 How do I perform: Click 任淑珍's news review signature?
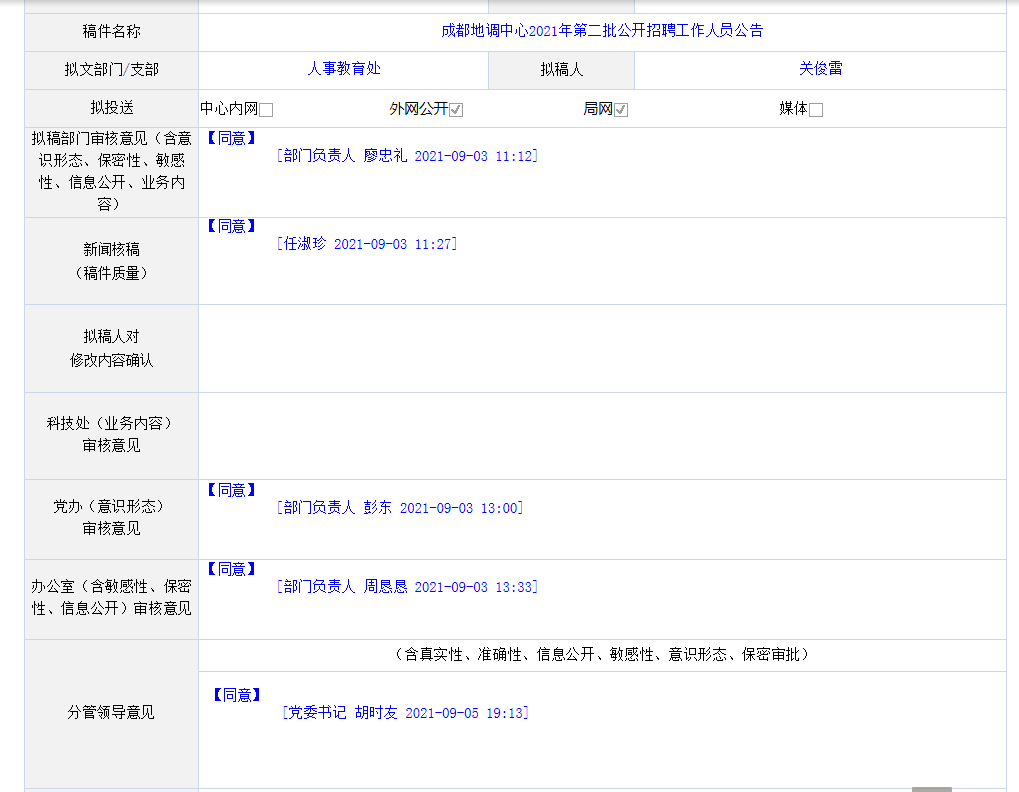367,244
